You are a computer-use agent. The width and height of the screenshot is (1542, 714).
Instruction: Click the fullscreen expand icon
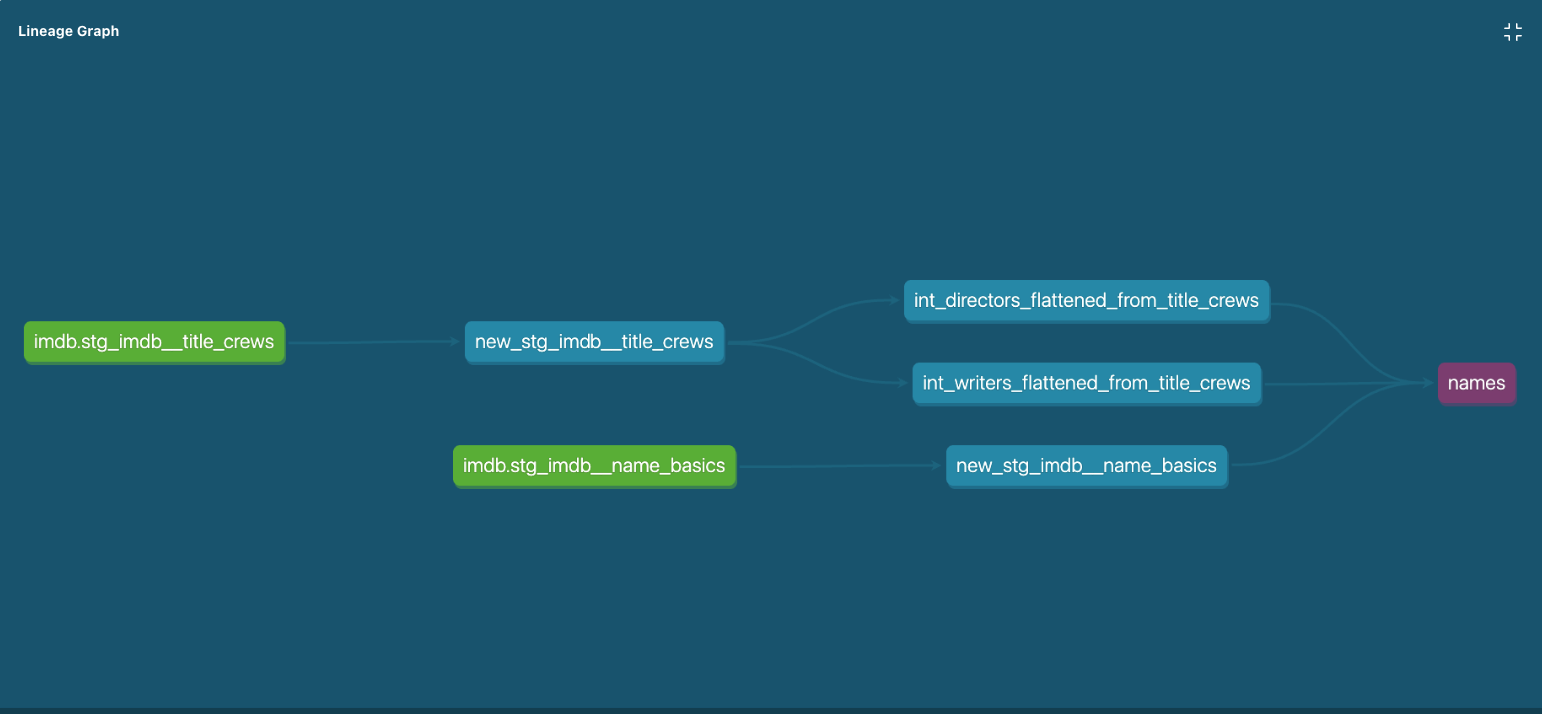(1512, 31)
